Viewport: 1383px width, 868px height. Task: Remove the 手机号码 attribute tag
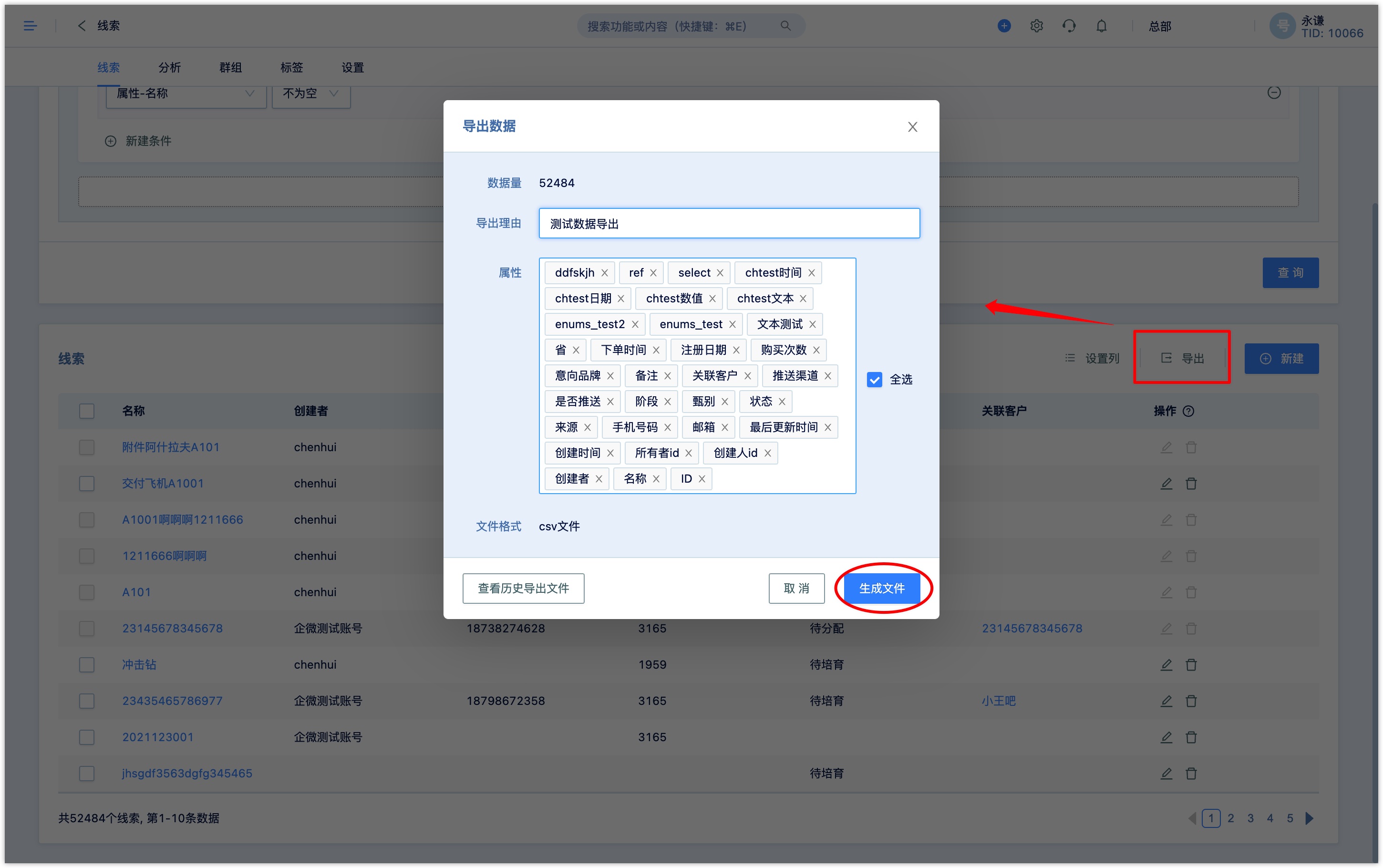(x=667, y=428)
